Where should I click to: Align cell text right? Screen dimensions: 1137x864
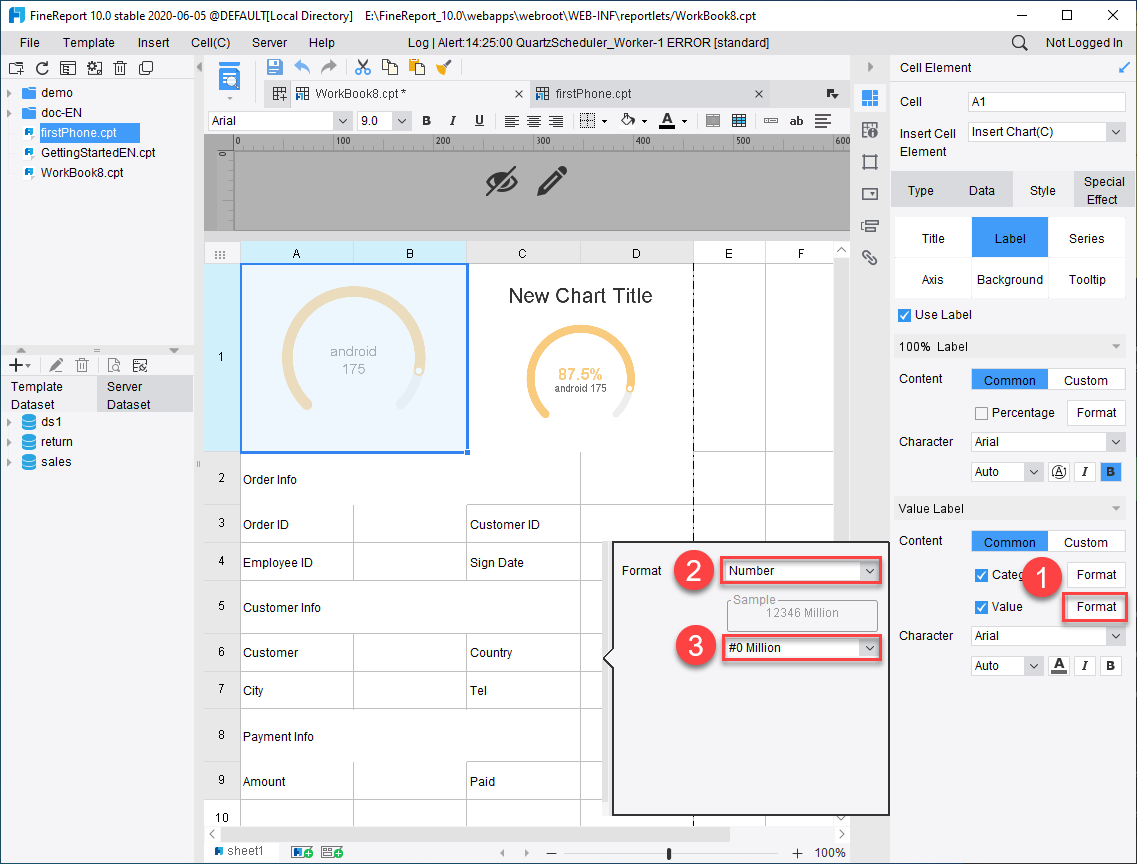(x=556, y=121)
